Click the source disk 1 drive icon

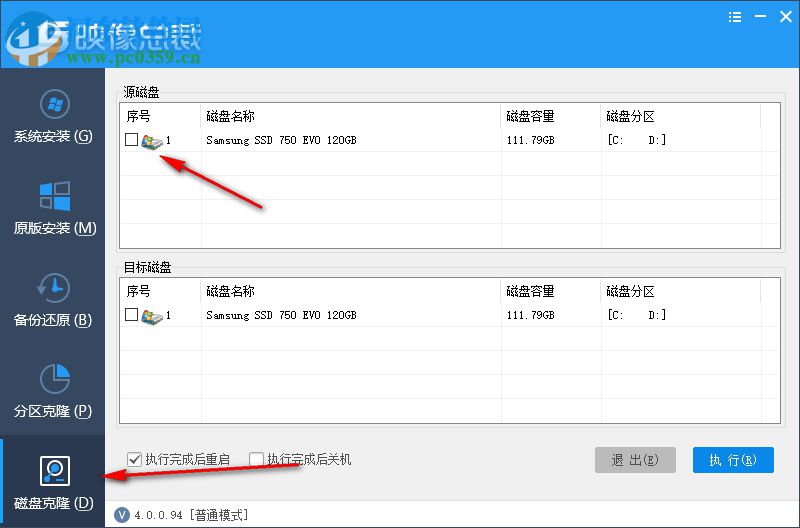(x=152, y=141)
